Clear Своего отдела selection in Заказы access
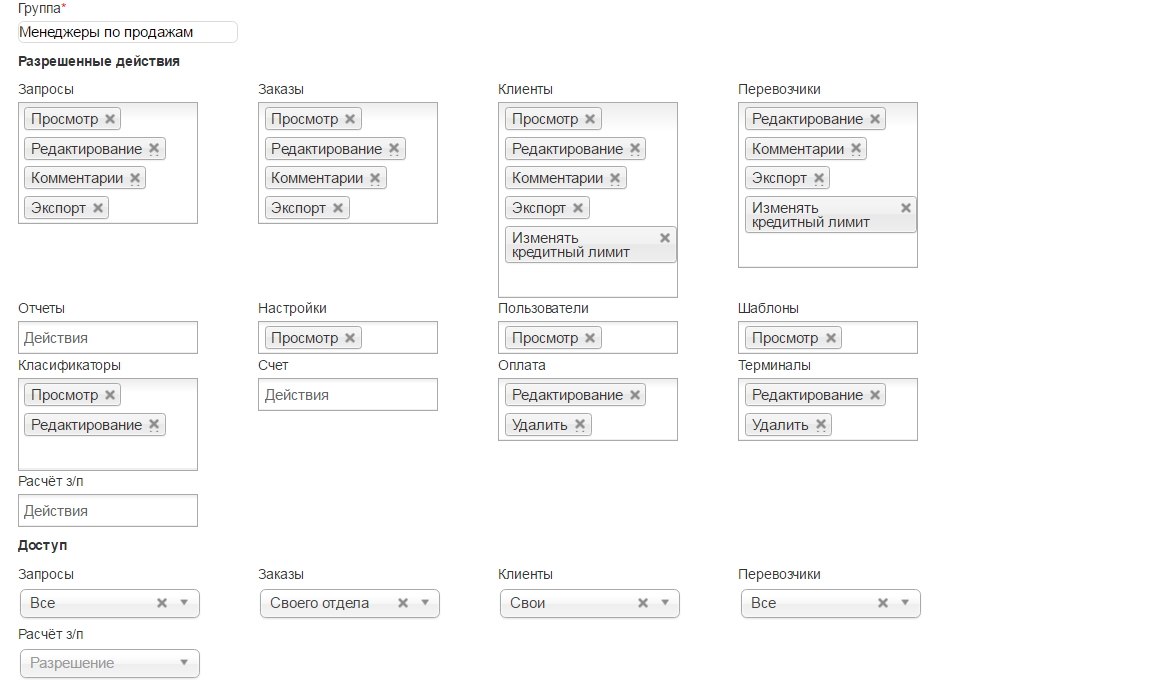This screenshot has width=1167, height=688. (403, 603)
